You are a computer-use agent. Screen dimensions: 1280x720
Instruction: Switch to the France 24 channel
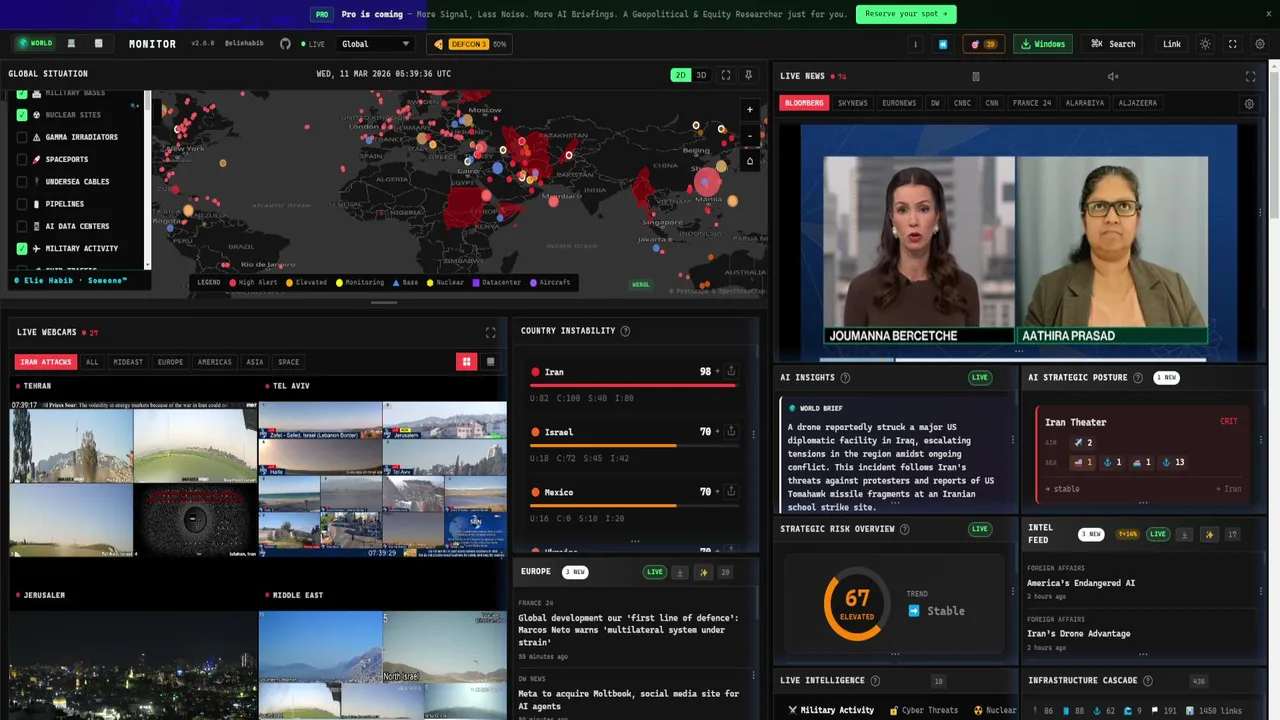1032,103
